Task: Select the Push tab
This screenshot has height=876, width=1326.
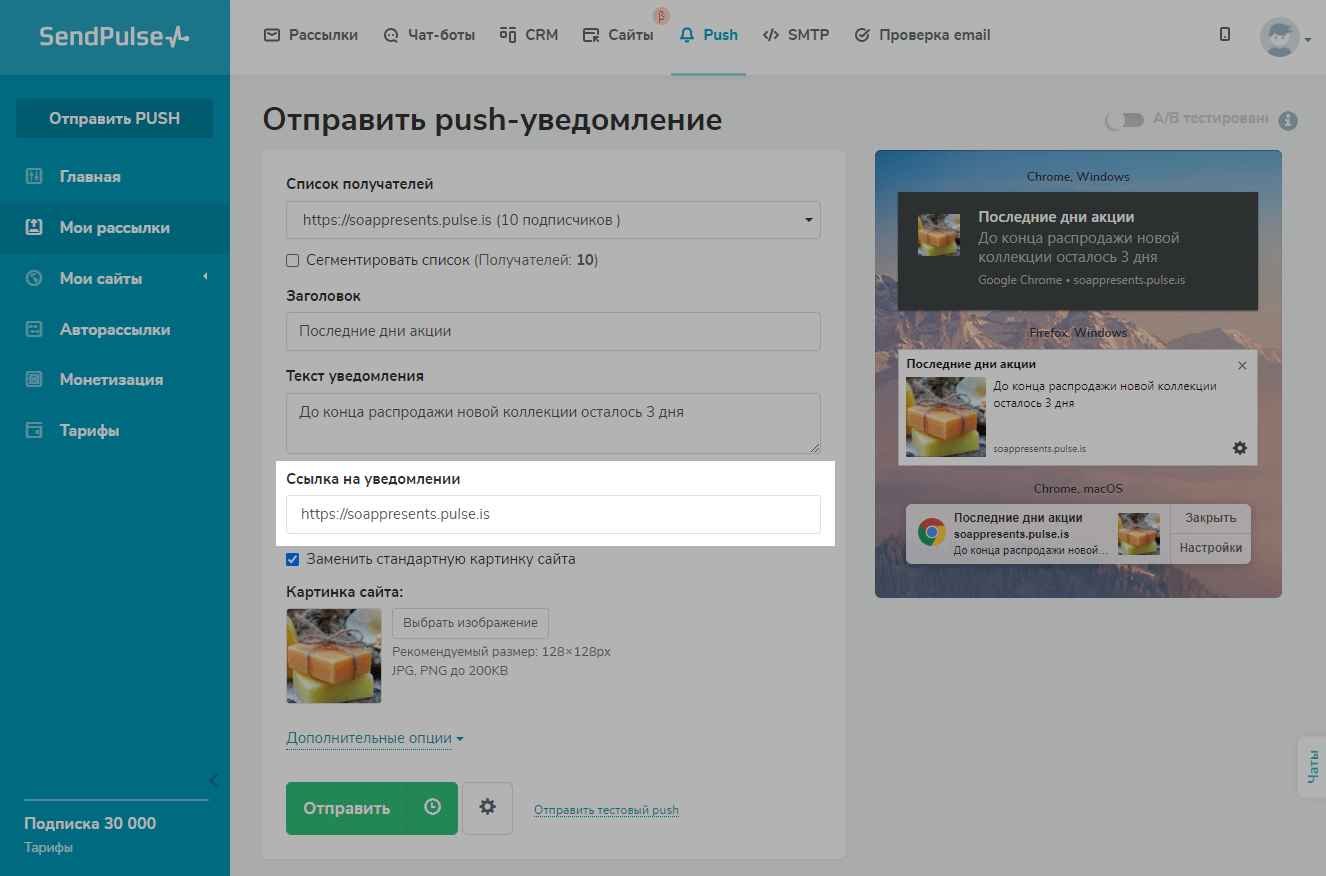Action: [708, 35]
